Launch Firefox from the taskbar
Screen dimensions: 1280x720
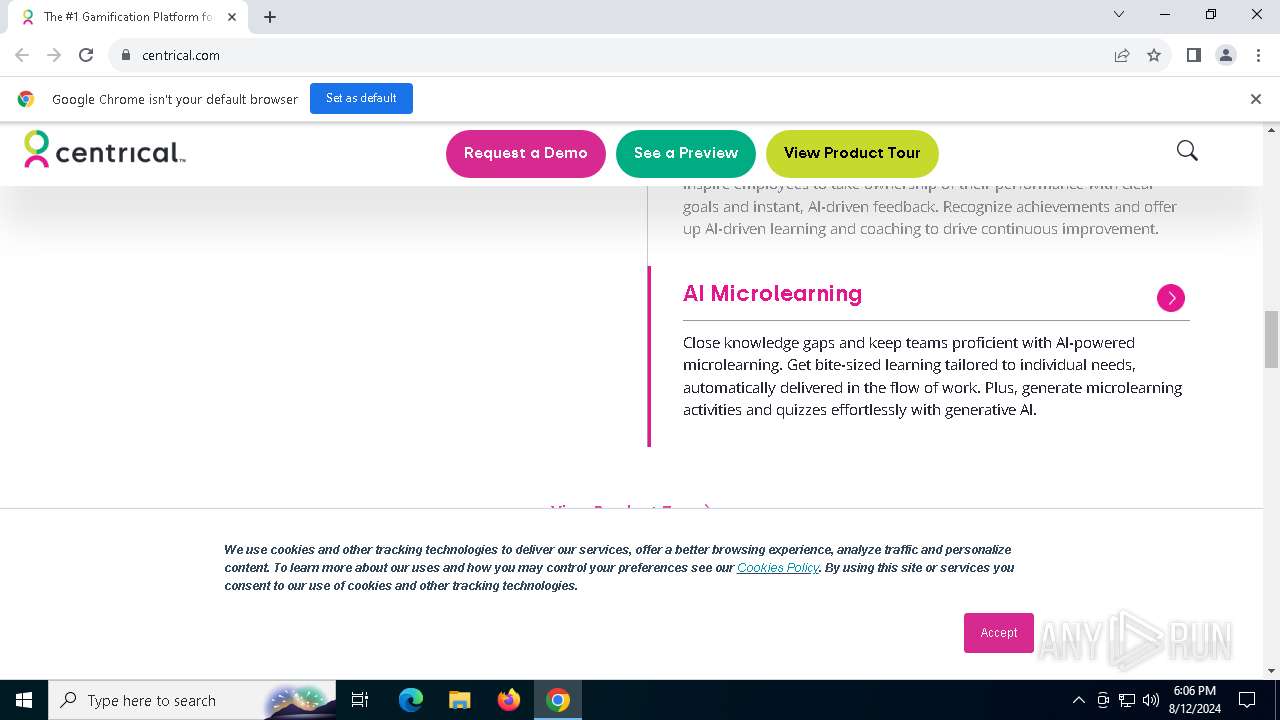click(509, 700)
